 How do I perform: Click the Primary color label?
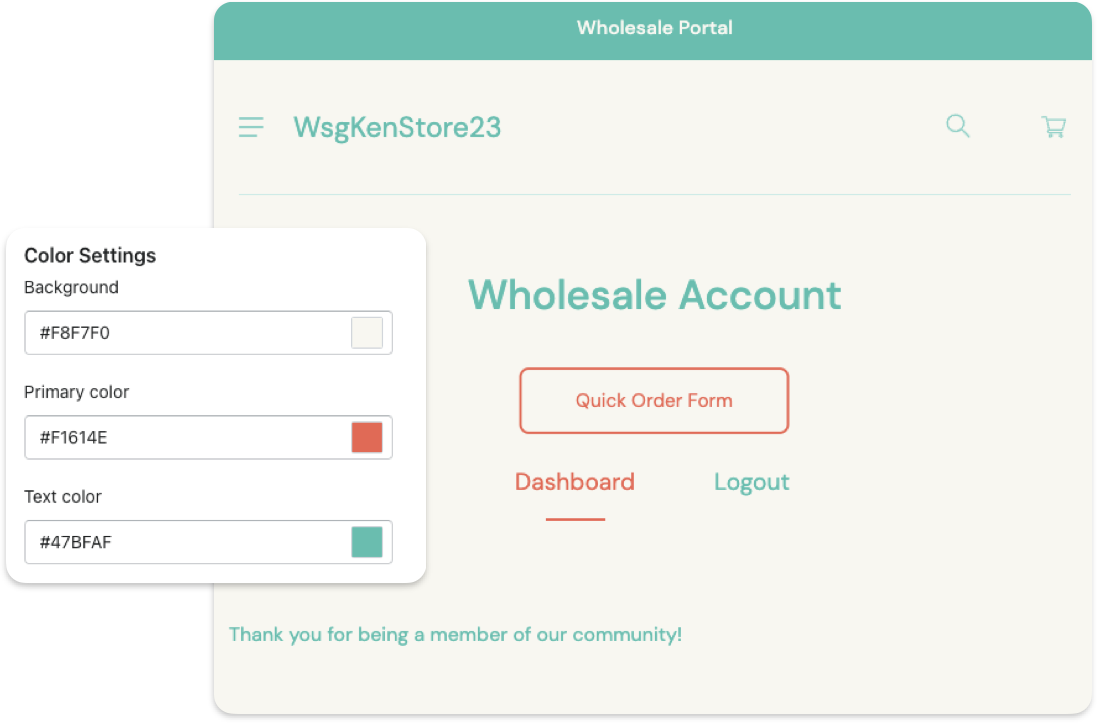click(76, 392)
